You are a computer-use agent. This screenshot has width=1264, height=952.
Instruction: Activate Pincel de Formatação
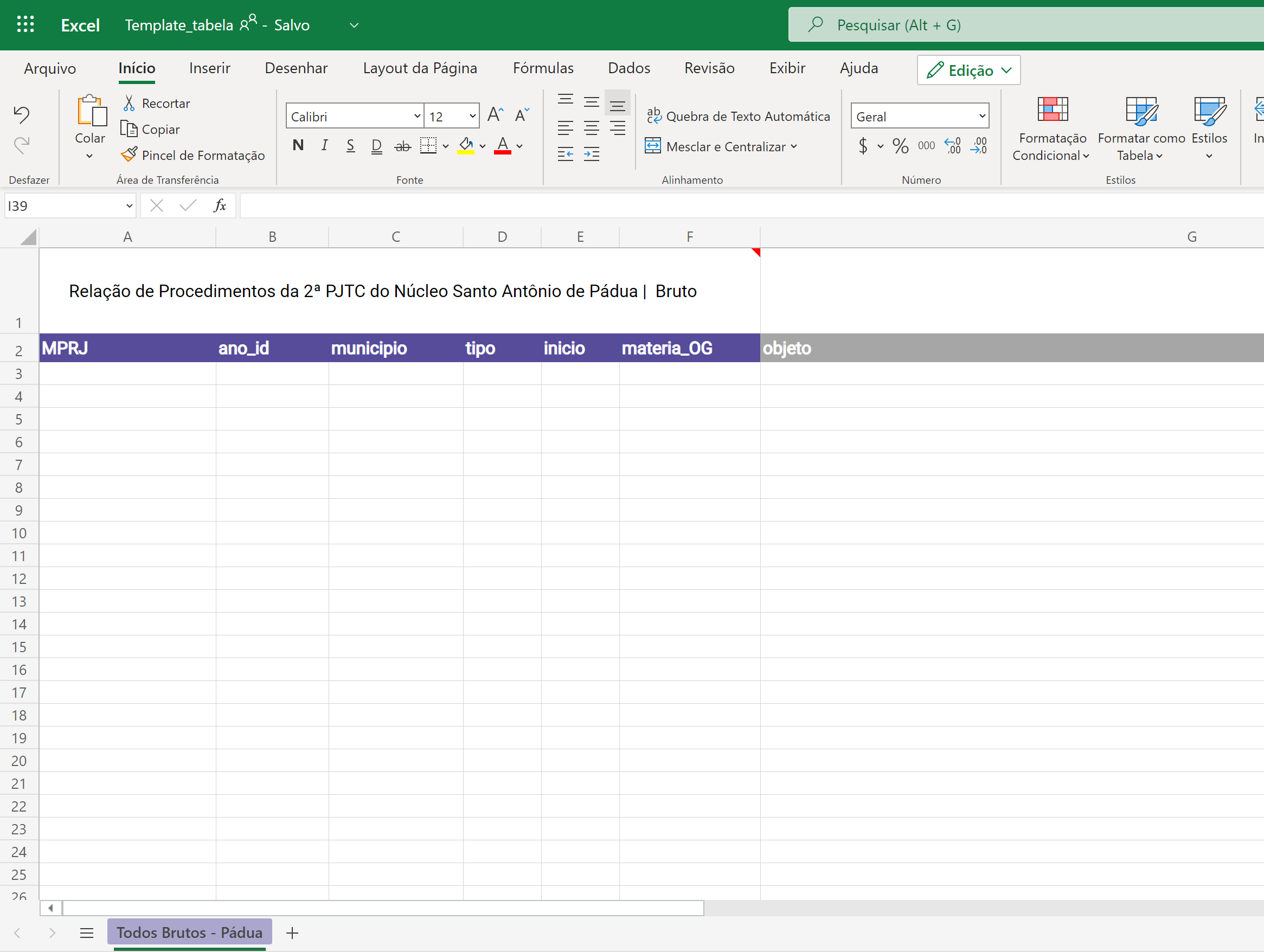click(x=193, y=155)
